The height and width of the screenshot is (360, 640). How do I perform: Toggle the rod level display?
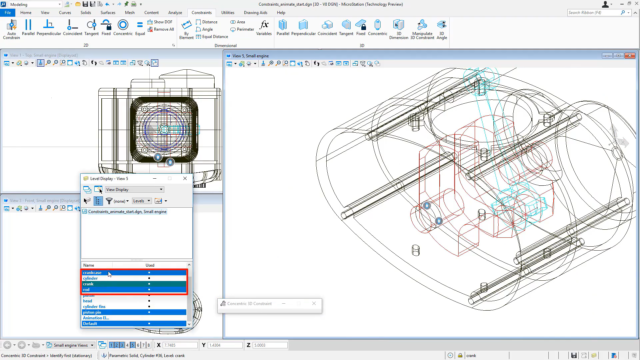(x=134, y=290)
